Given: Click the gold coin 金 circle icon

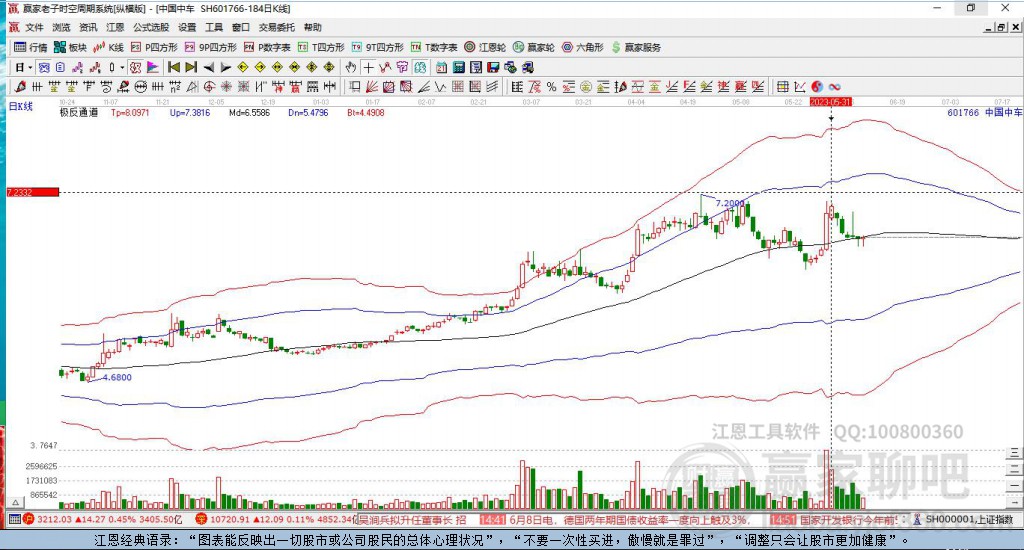Looking at the screenshot, I should pos(585,86).
